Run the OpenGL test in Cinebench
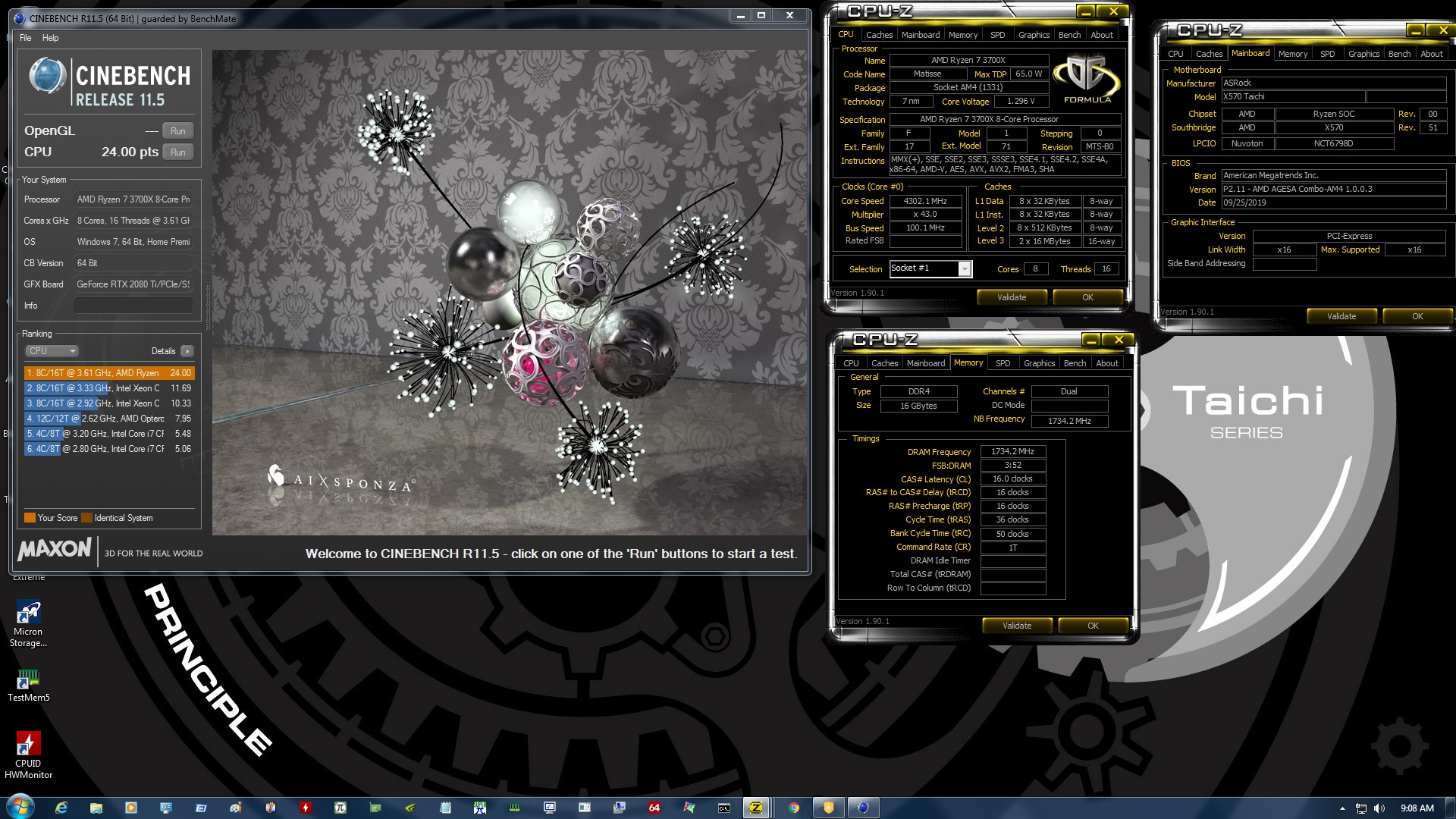This screenshot has height=819, width=1456. [x=177, y=131]
